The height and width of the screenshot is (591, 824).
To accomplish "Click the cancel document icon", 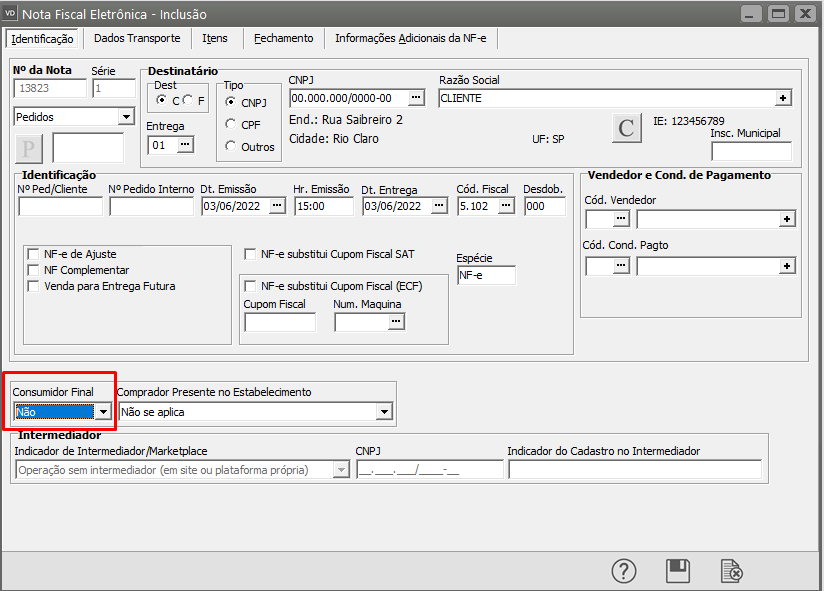I will coord(732,570).
